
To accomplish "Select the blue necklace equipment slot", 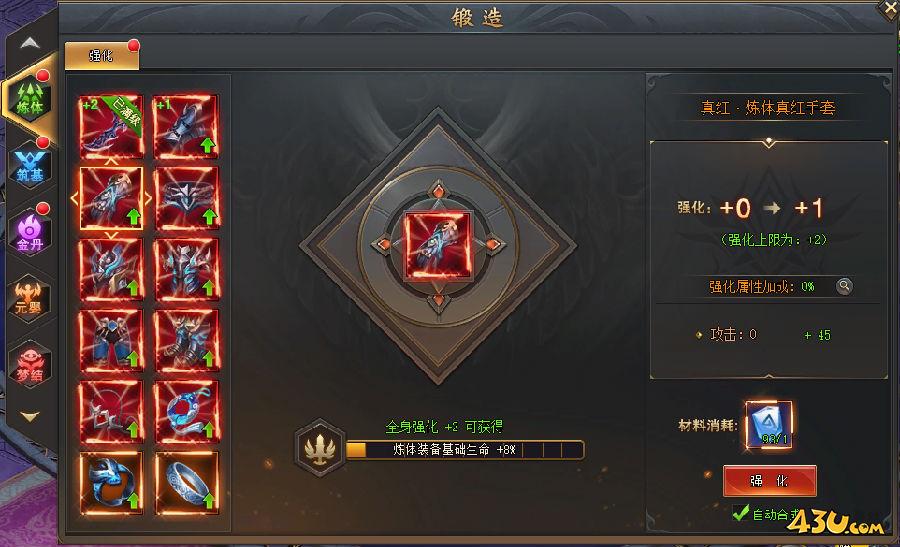I will (x=187, y=412).
